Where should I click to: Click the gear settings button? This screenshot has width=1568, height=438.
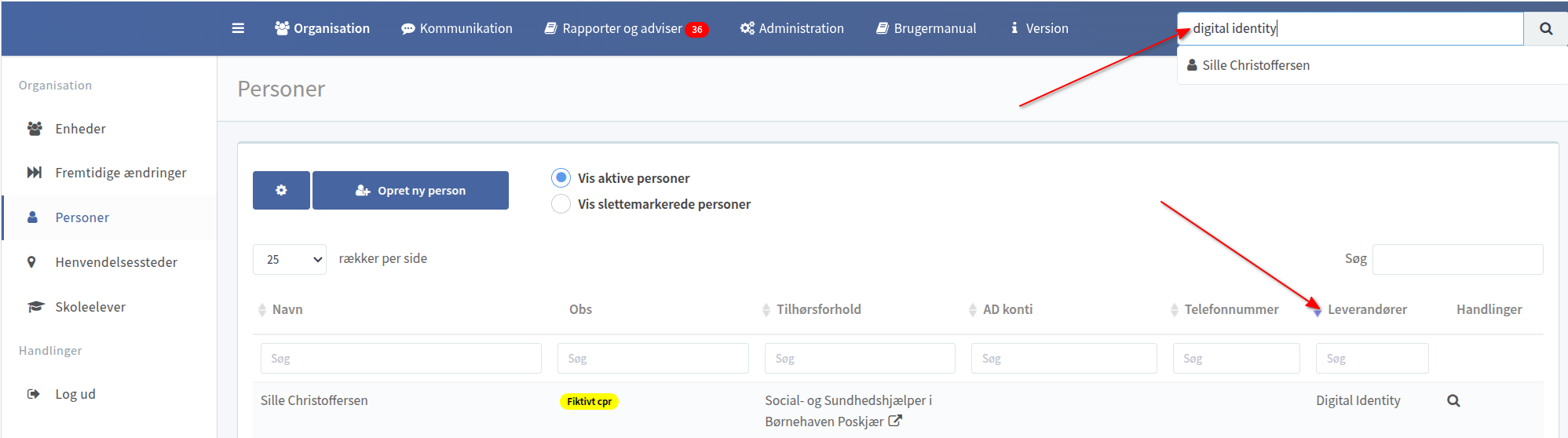point(281,191)
